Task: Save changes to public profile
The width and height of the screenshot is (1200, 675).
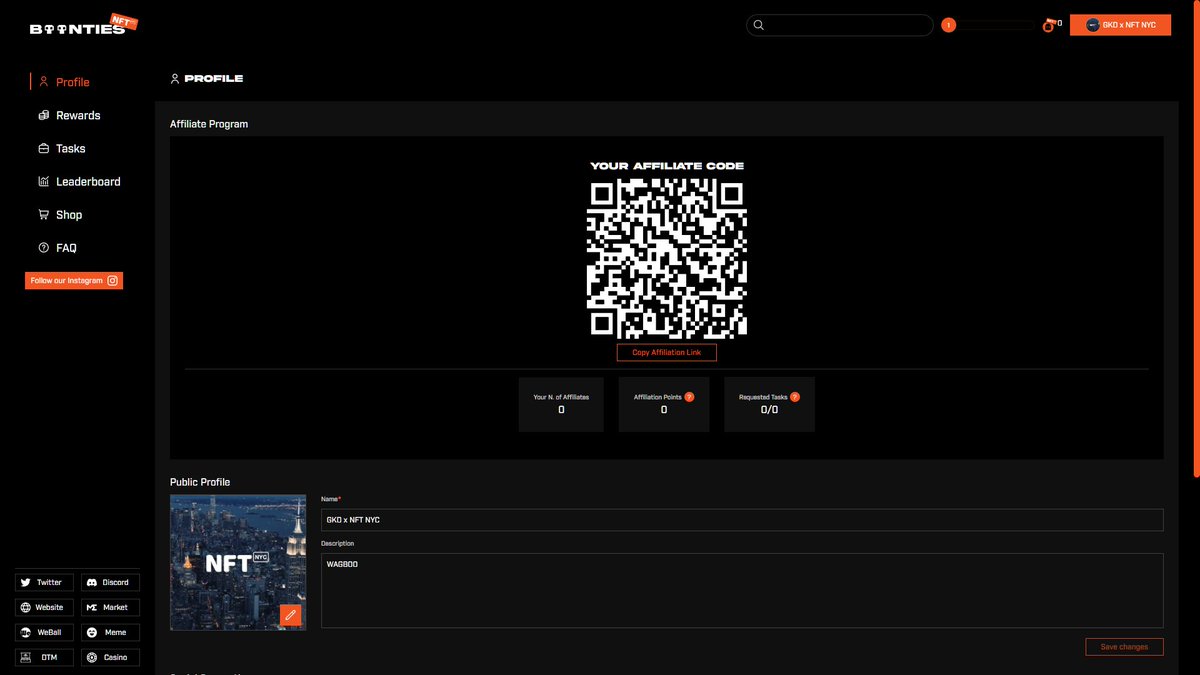Action: pos(1124,647)
